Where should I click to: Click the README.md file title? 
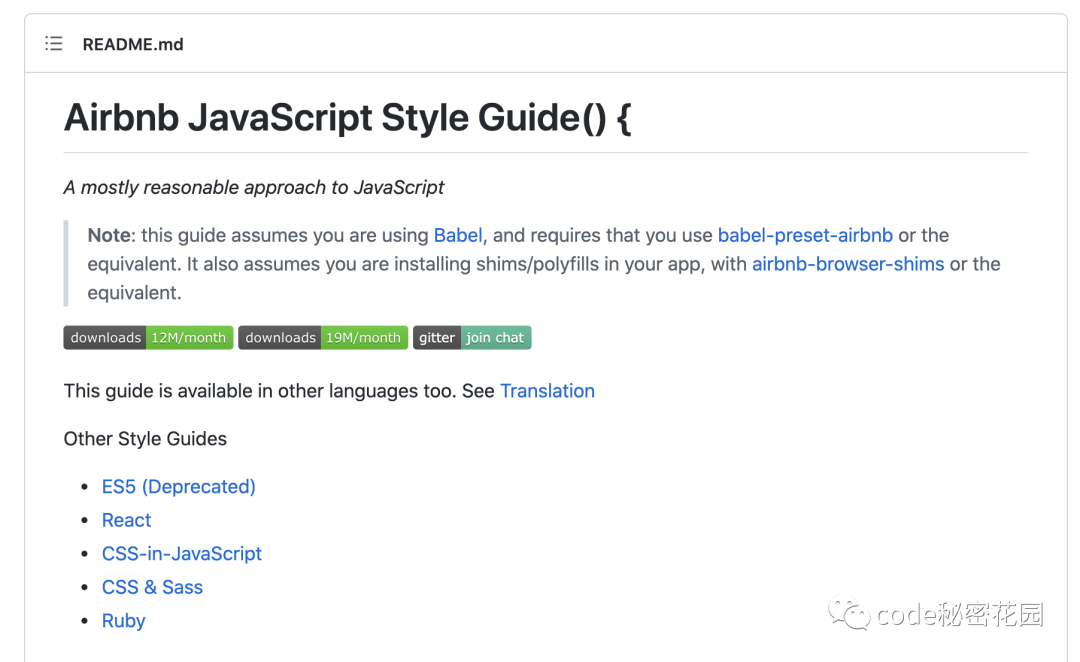coord(133,45)
